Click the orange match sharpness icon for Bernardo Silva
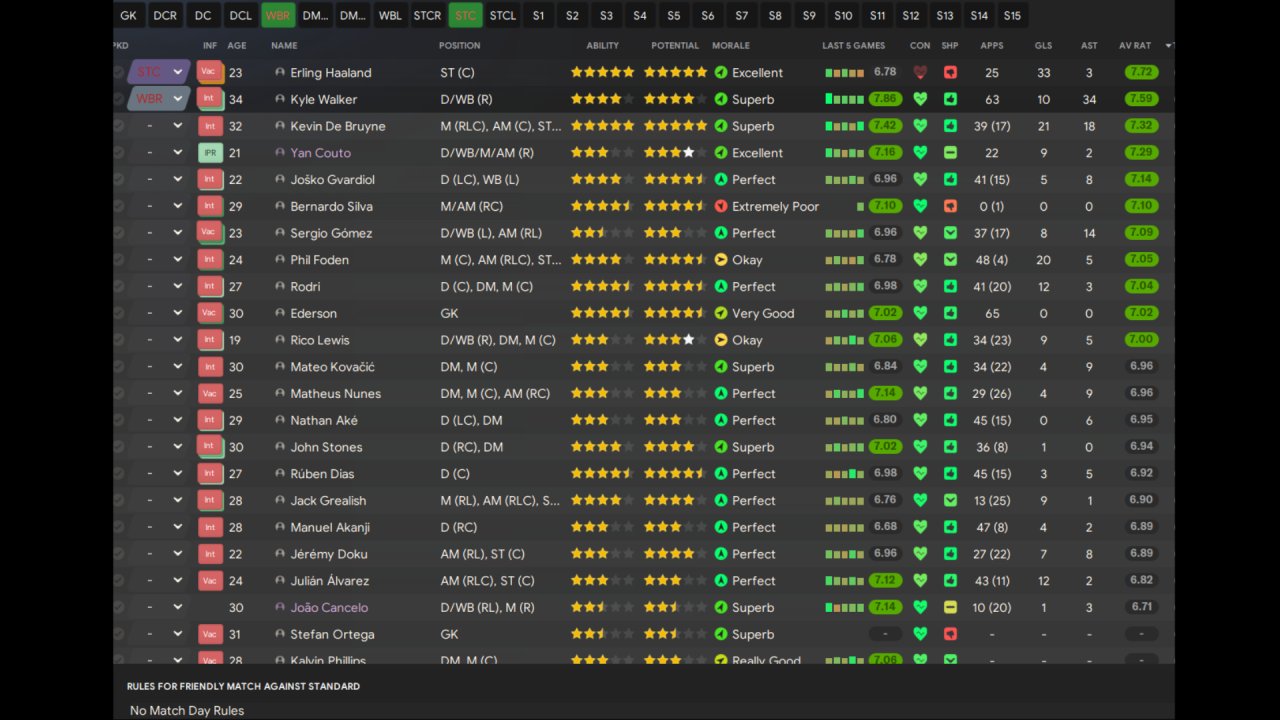Image resolution: width=1280 pixels, height=720 pixels. tap(950, 206)
